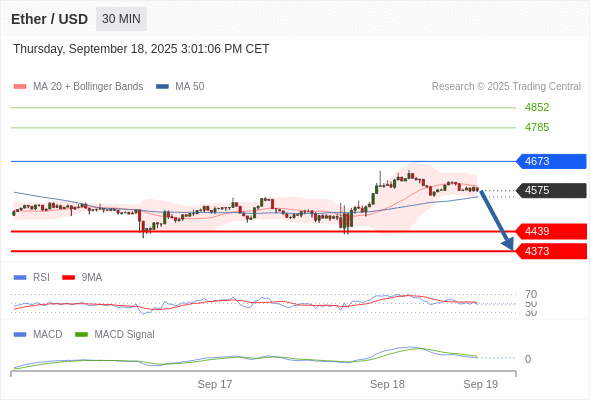The width and height of the screenshot is (590, 400).
Task: Click the 30 MIN timeframe badge
Action: [x=121, y=19]
